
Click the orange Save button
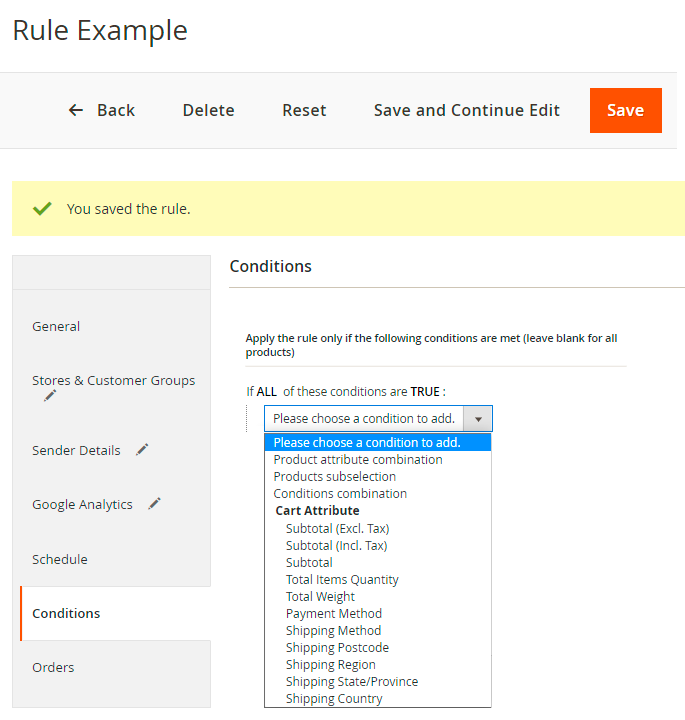click(626, 110)
